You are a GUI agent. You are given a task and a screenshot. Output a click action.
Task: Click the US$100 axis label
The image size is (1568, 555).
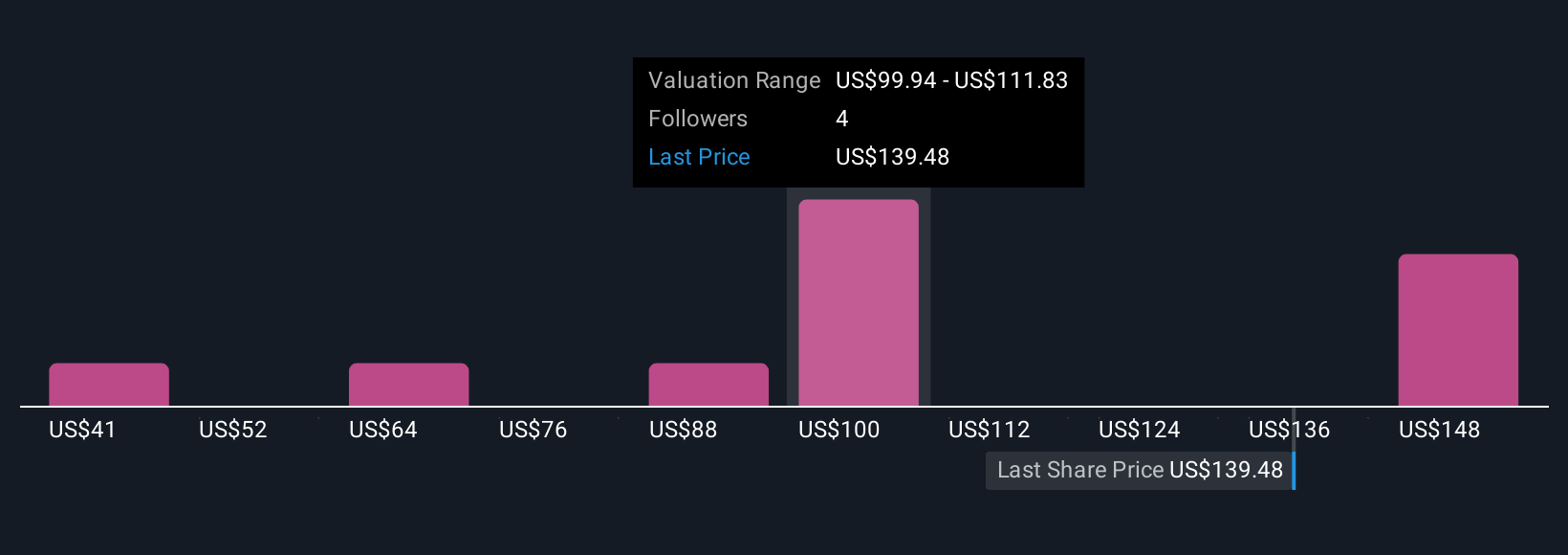pyautogui.click(x=839, y=430)
